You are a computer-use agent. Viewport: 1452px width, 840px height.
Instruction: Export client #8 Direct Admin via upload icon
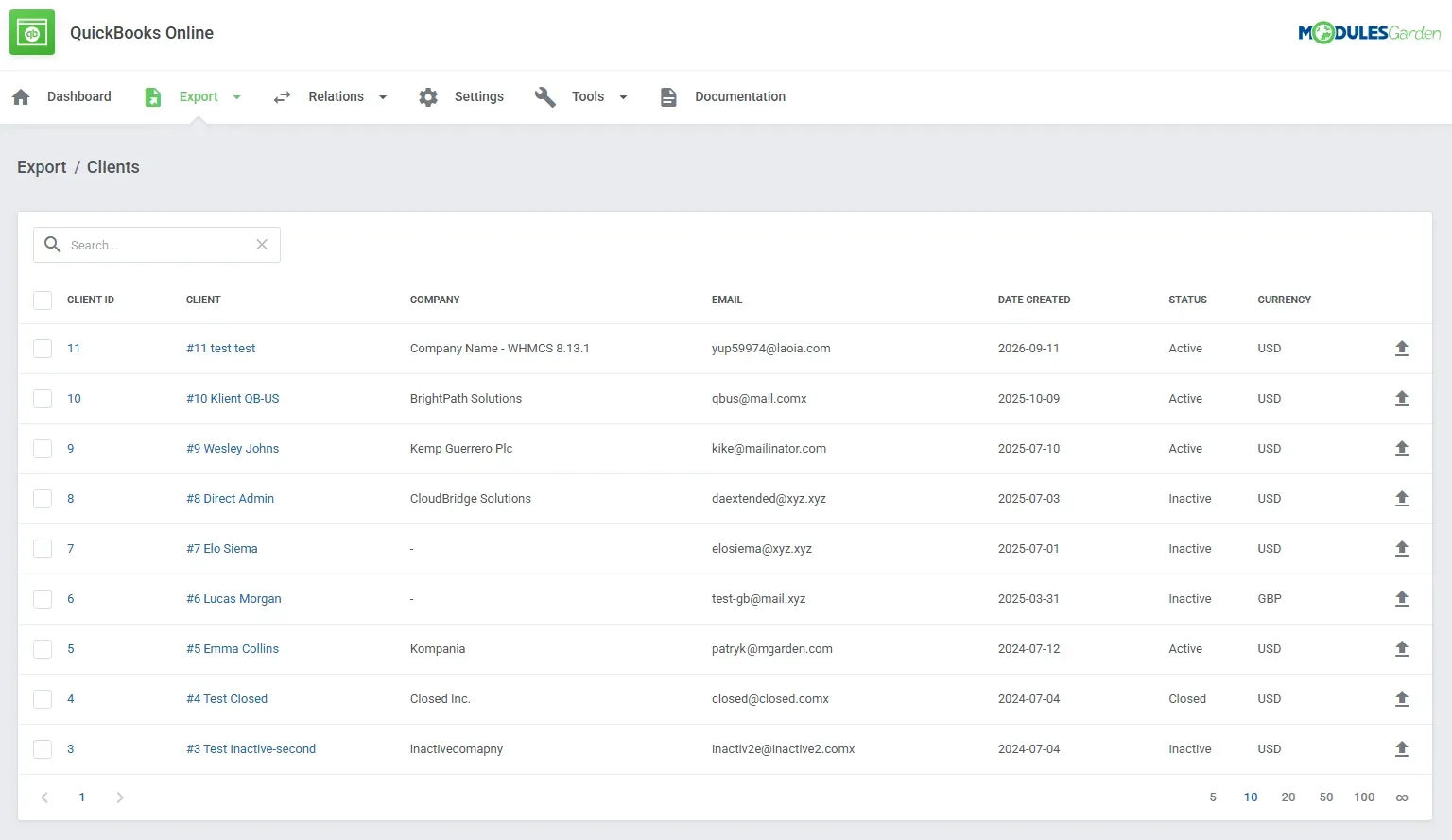coord(1402,499)
